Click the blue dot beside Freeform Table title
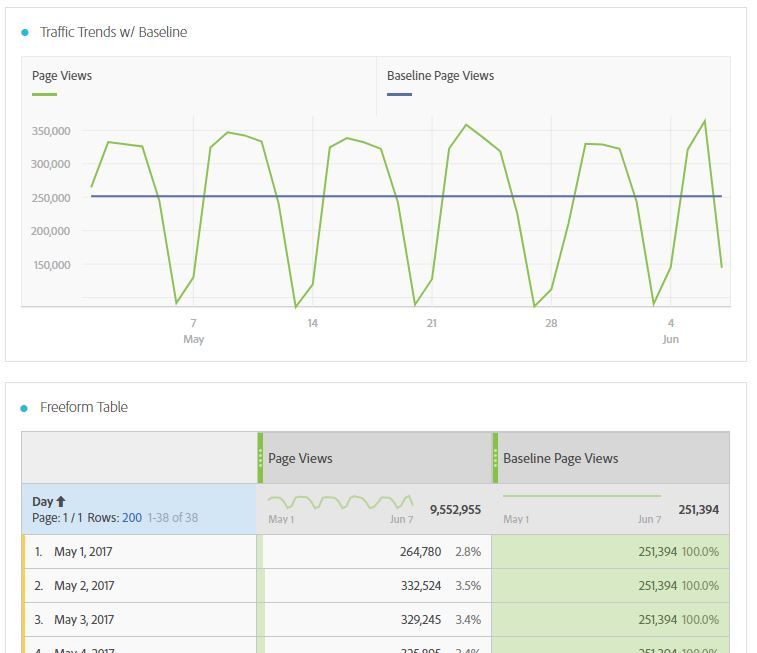 pyautogui.click(x=25, y=408)
